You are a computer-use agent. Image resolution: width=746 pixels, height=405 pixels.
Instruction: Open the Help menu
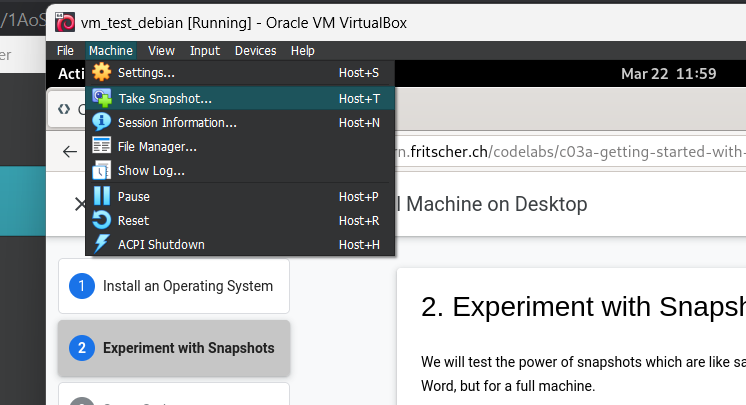(x=302, y=51)
